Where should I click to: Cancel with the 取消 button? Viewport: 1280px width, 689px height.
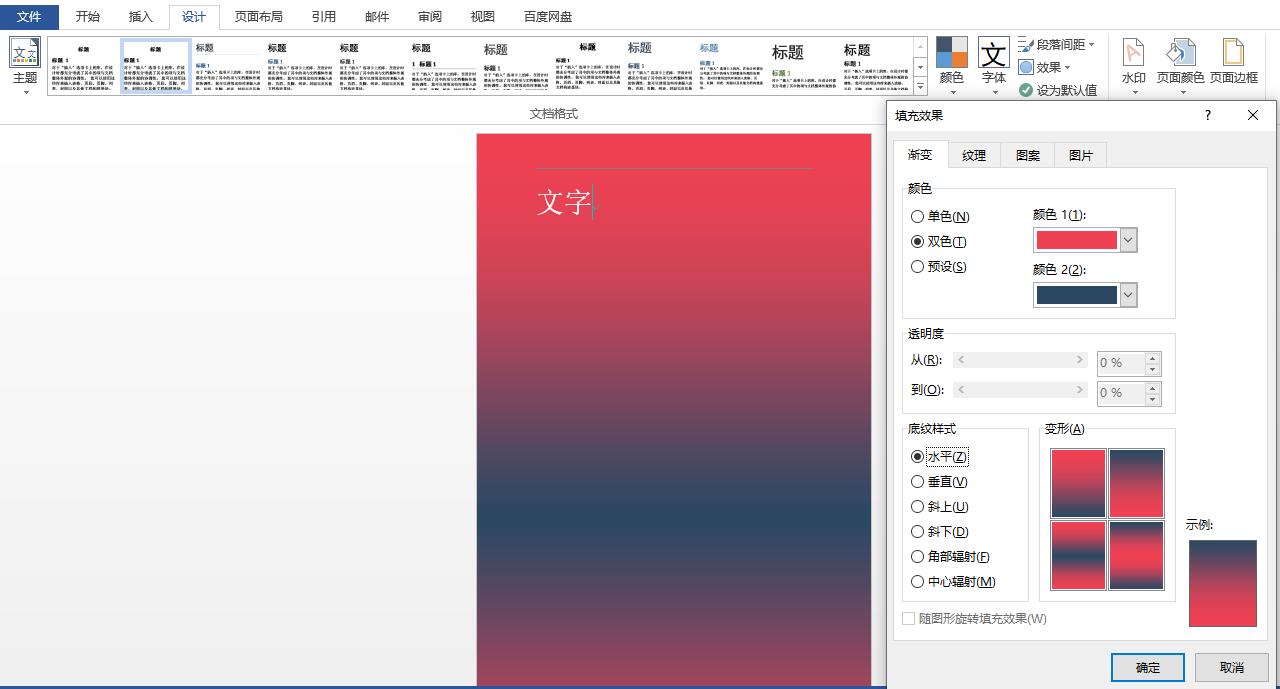click(x=1232, y=667)
